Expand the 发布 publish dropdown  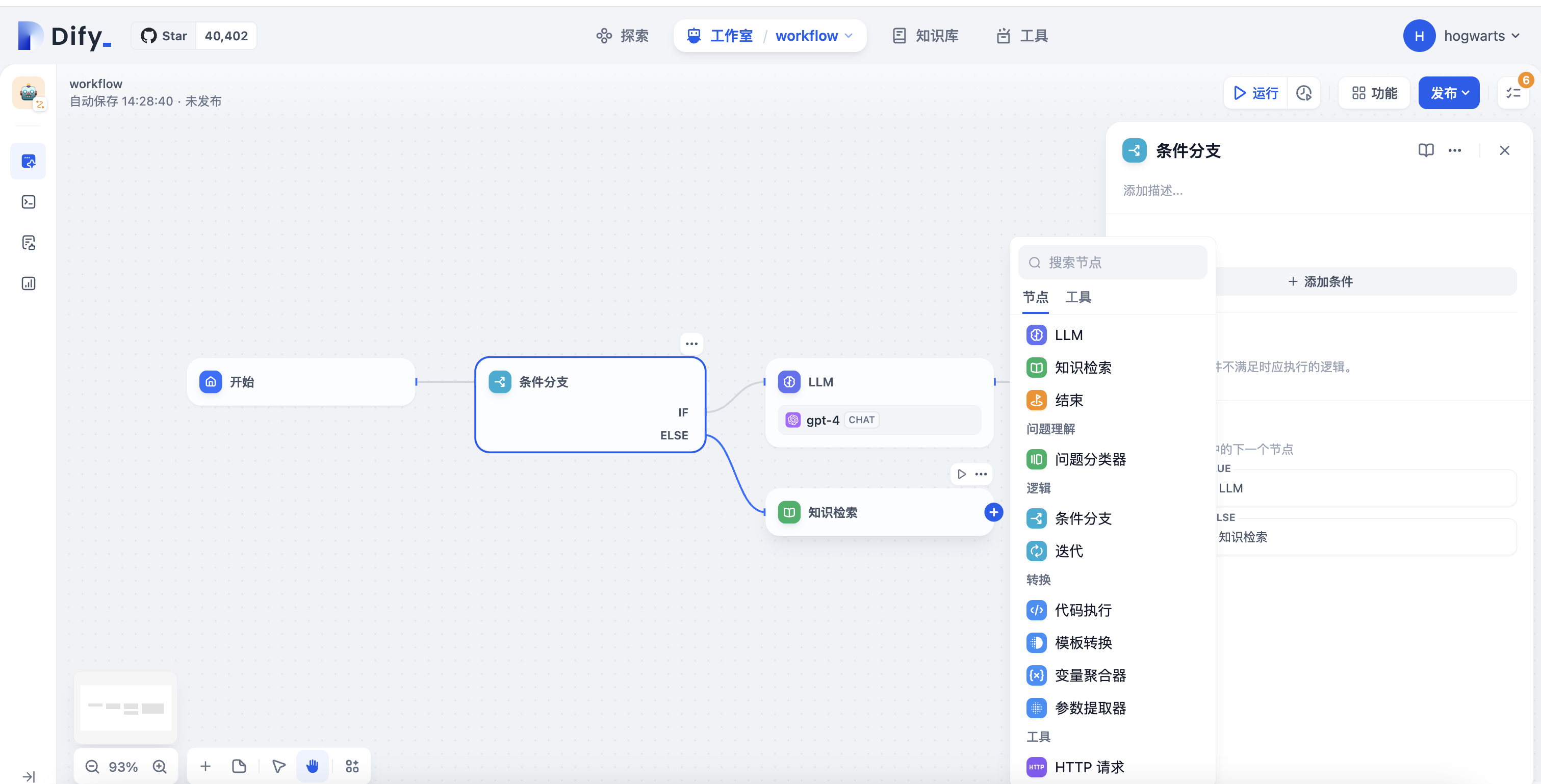click(1449, 93)
